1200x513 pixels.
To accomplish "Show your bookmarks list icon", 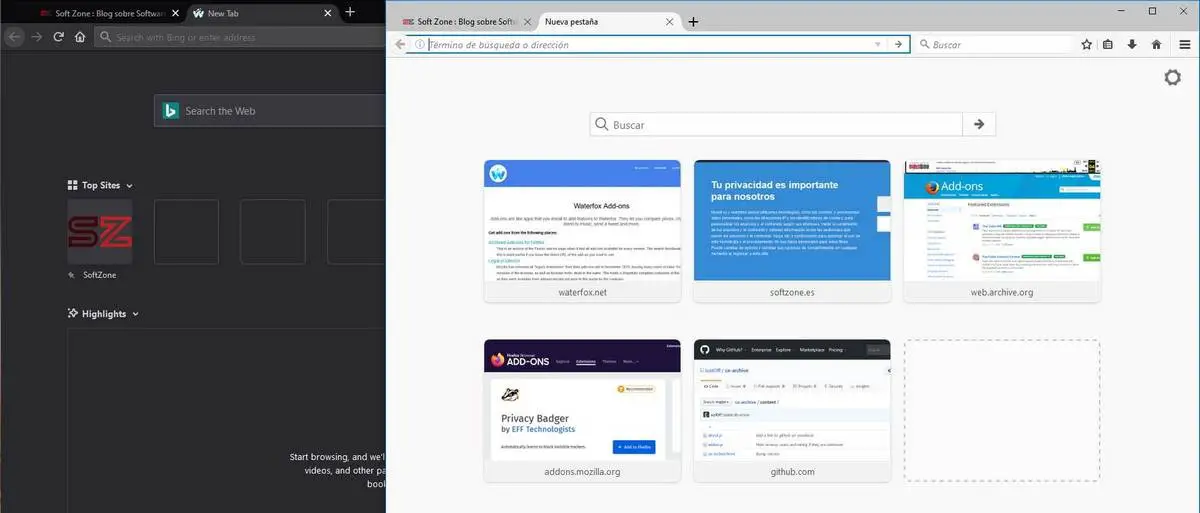I will click(1108, 44).
